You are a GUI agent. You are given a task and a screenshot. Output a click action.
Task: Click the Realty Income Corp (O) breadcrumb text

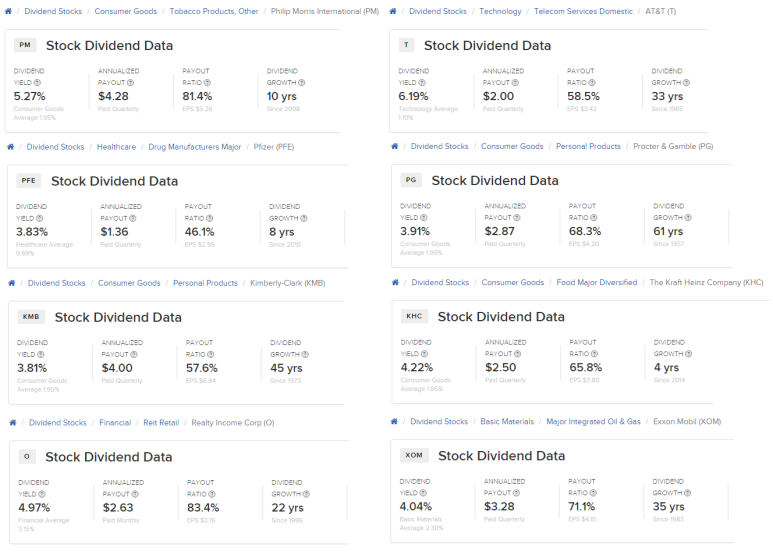tap(233, 422)
